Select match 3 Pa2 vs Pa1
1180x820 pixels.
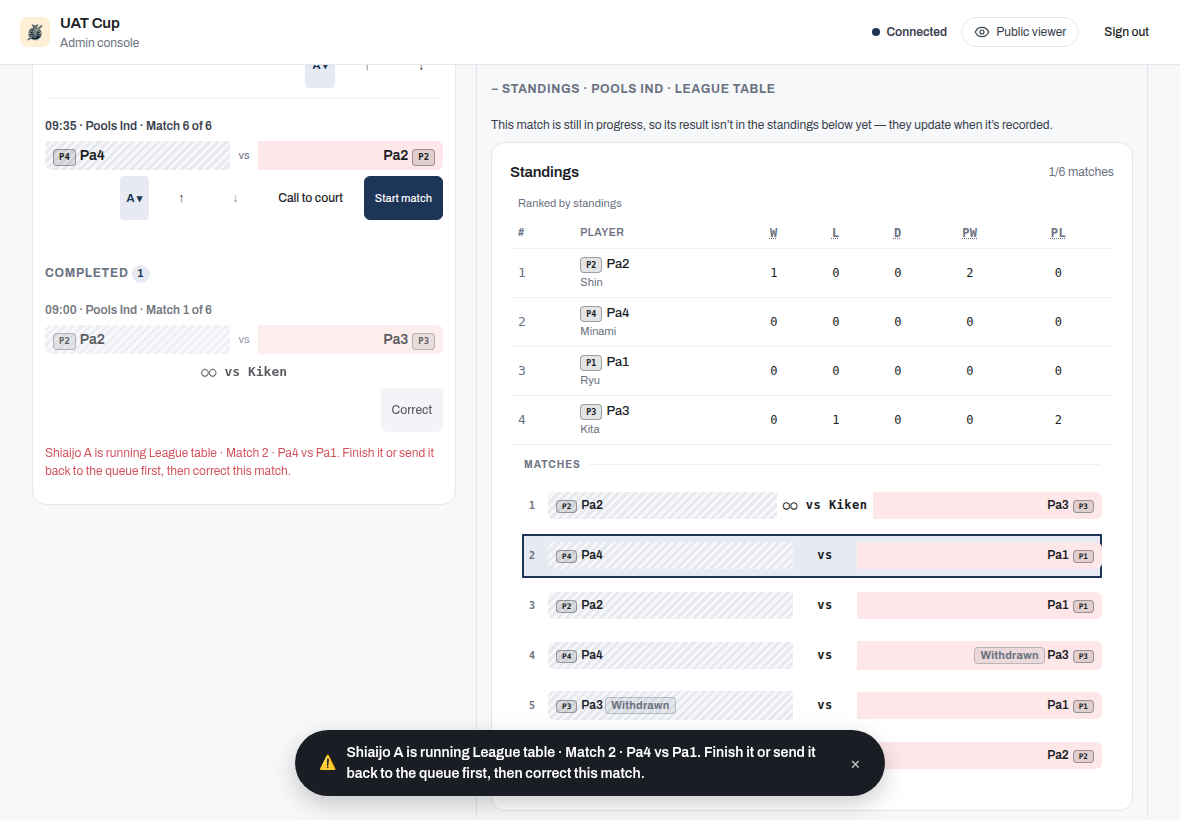click(812, 606)
